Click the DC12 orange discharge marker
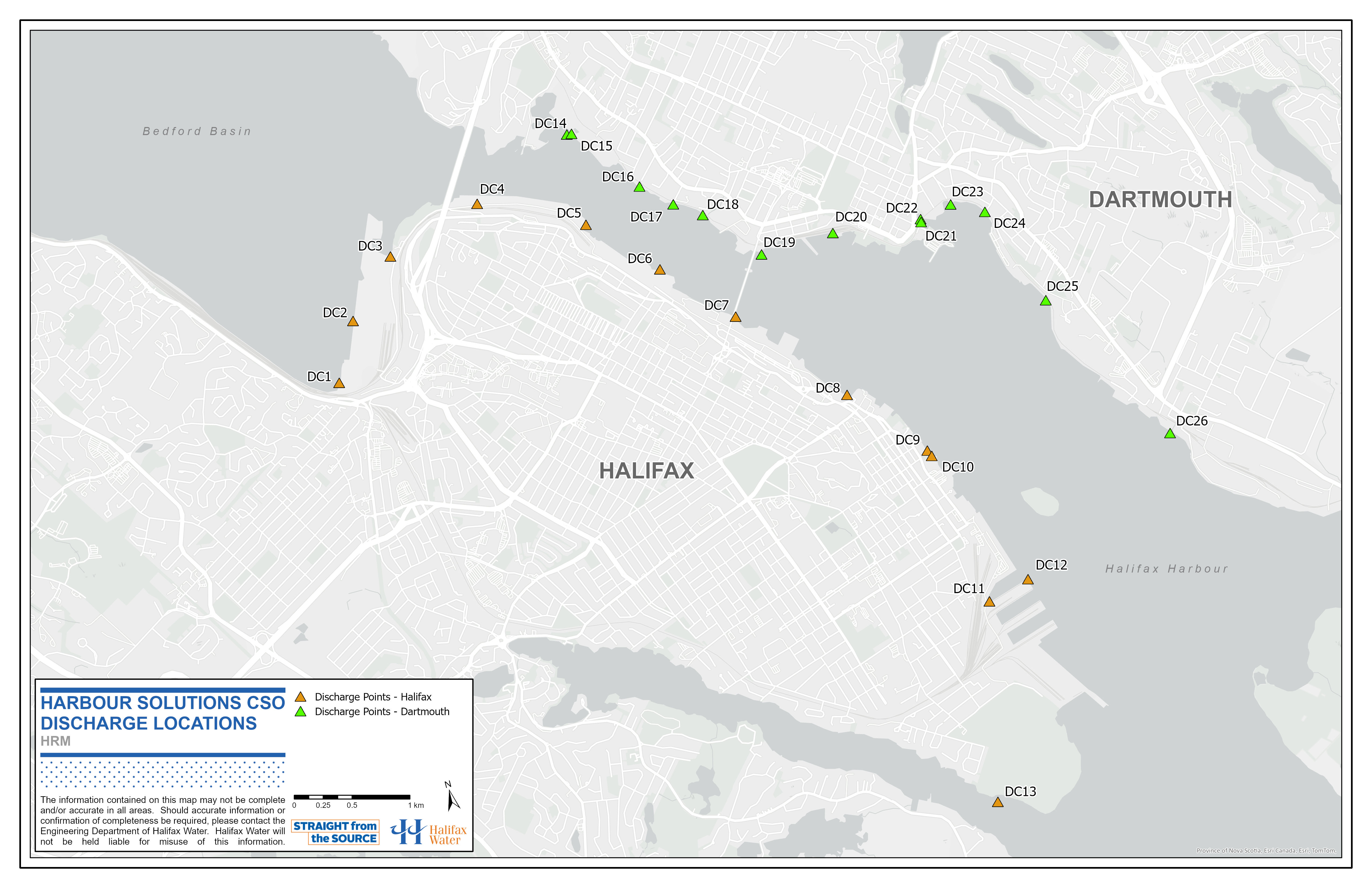1372x888 pixels. tap(1028, 580)
